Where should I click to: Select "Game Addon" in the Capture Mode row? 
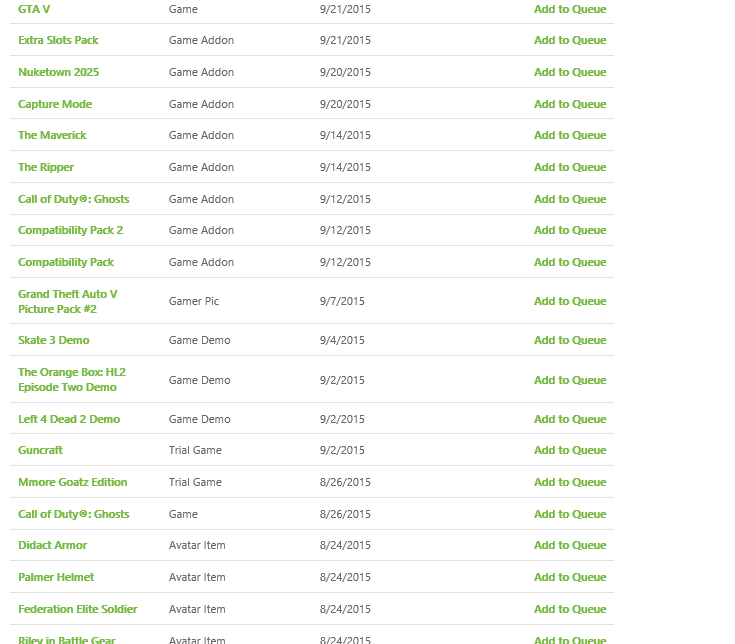coord(201,104)
